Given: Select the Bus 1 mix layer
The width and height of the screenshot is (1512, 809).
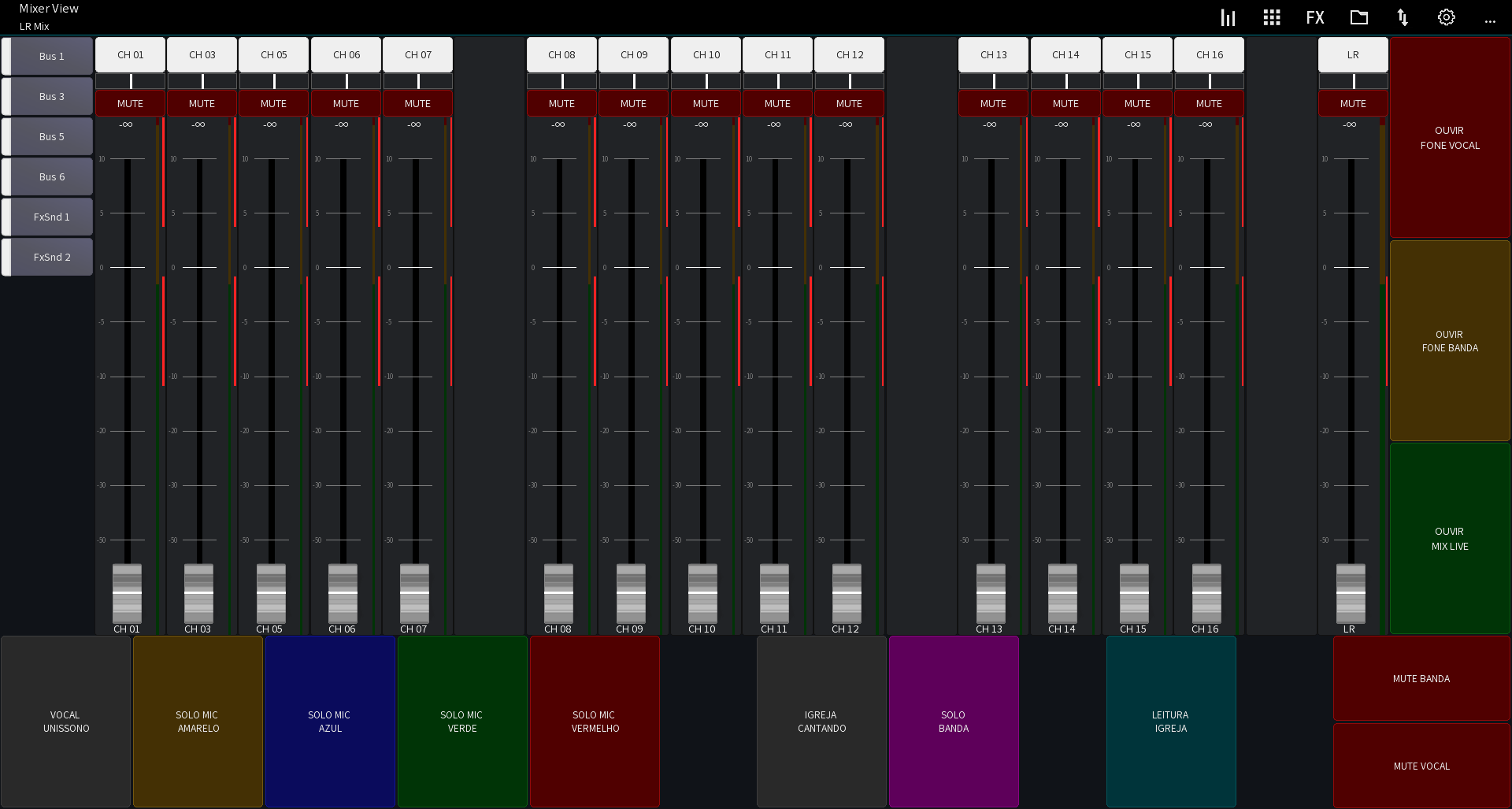Looking at the screenshot, I should [47, 56].
